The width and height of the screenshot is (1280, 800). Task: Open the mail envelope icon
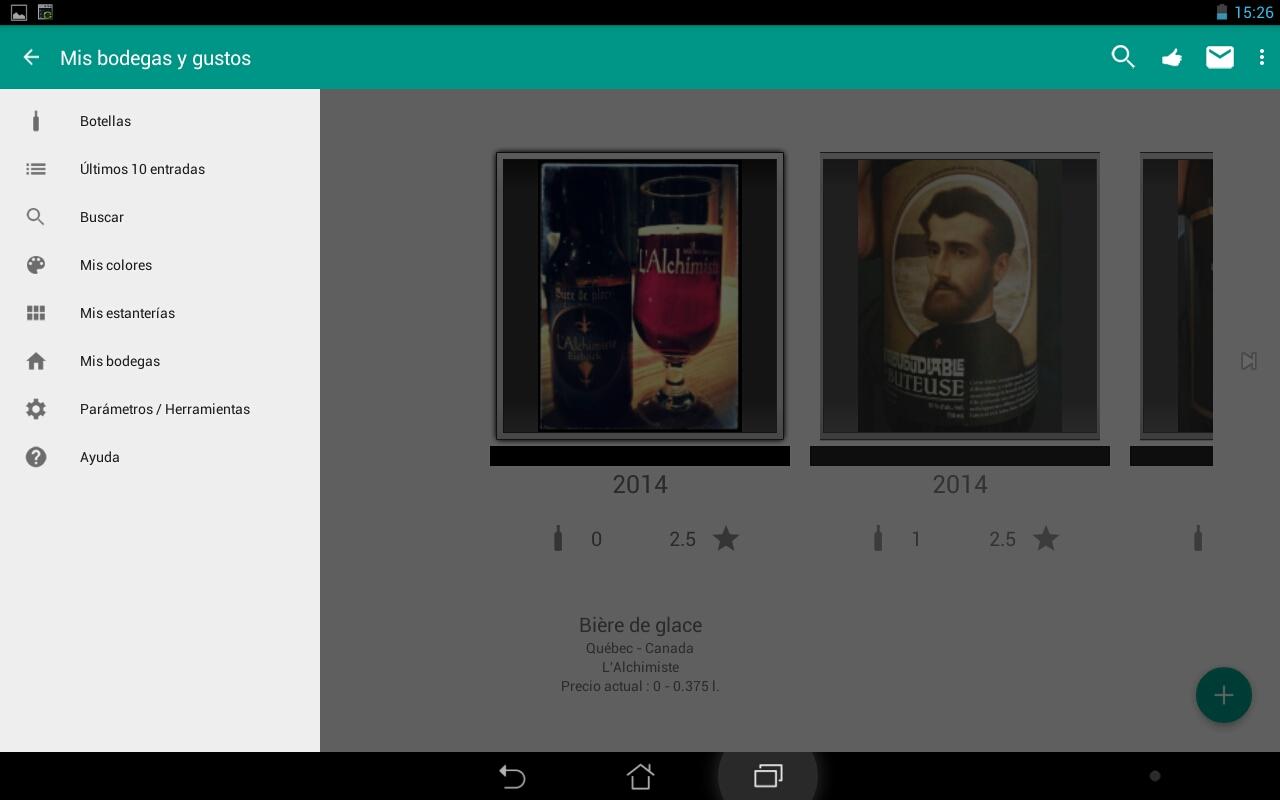click(x=1220, y=57)
